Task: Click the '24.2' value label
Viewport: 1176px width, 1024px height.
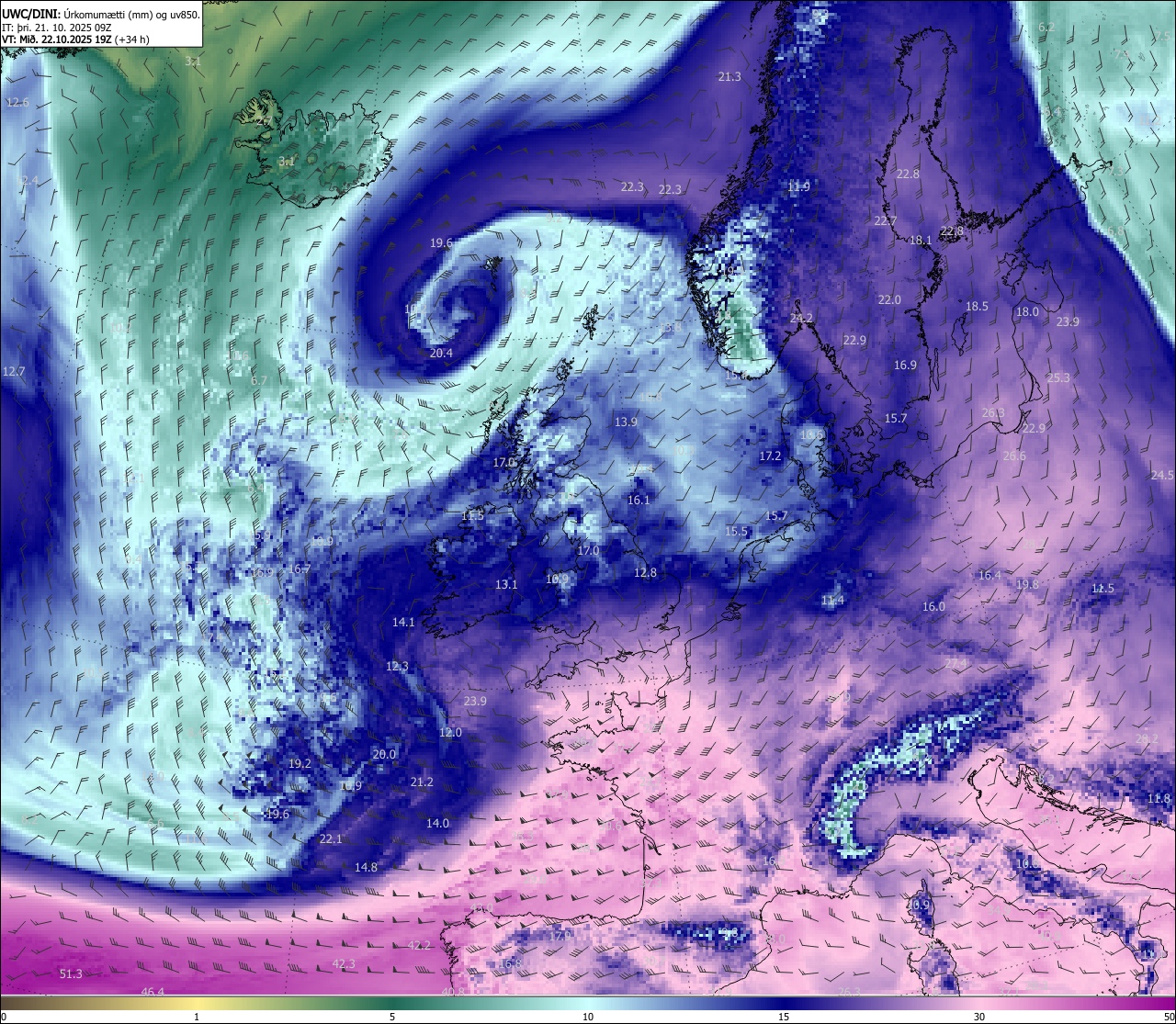Action: (x=801, y=319)
